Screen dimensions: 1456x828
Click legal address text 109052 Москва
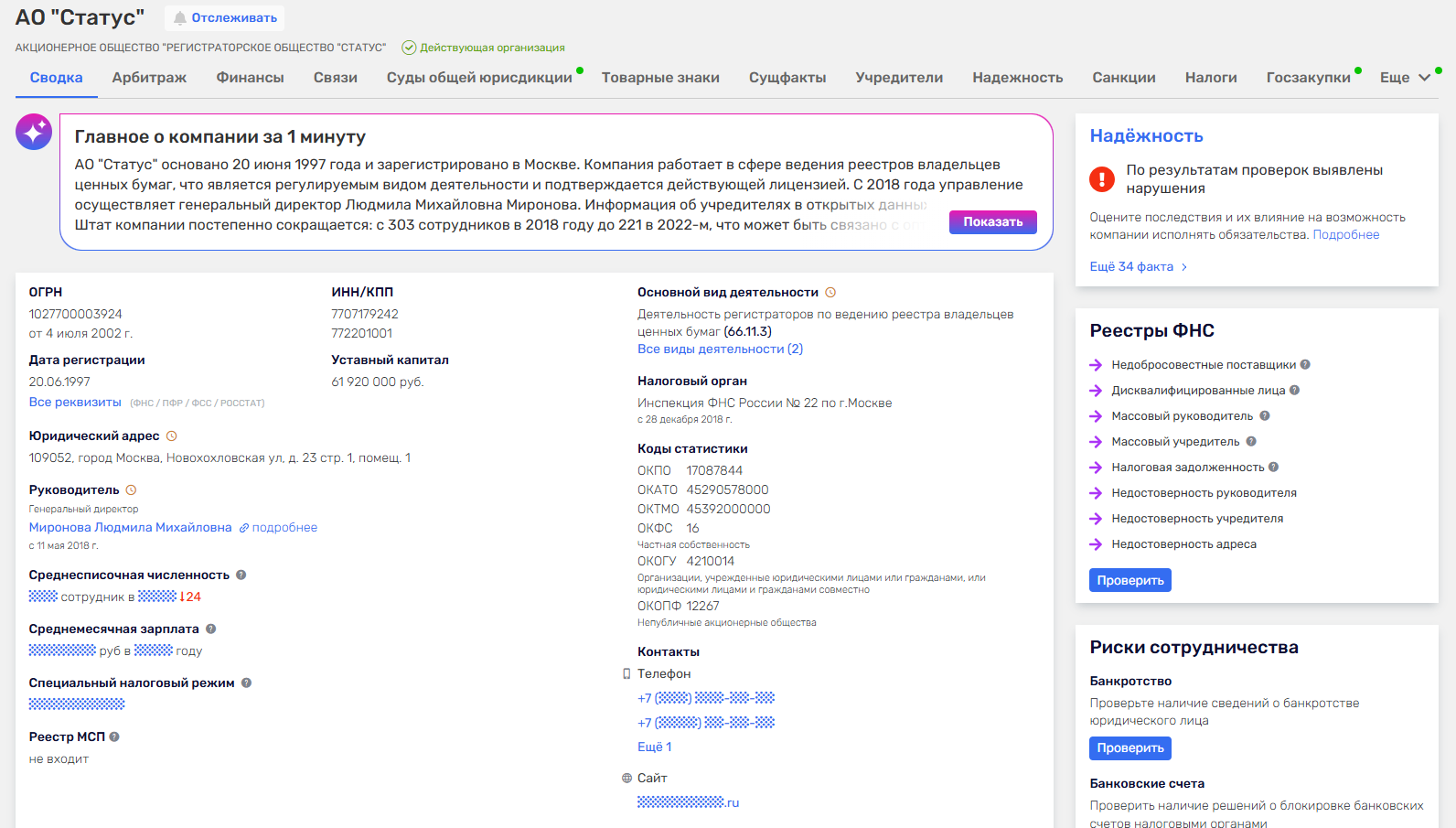pos(219,458)
